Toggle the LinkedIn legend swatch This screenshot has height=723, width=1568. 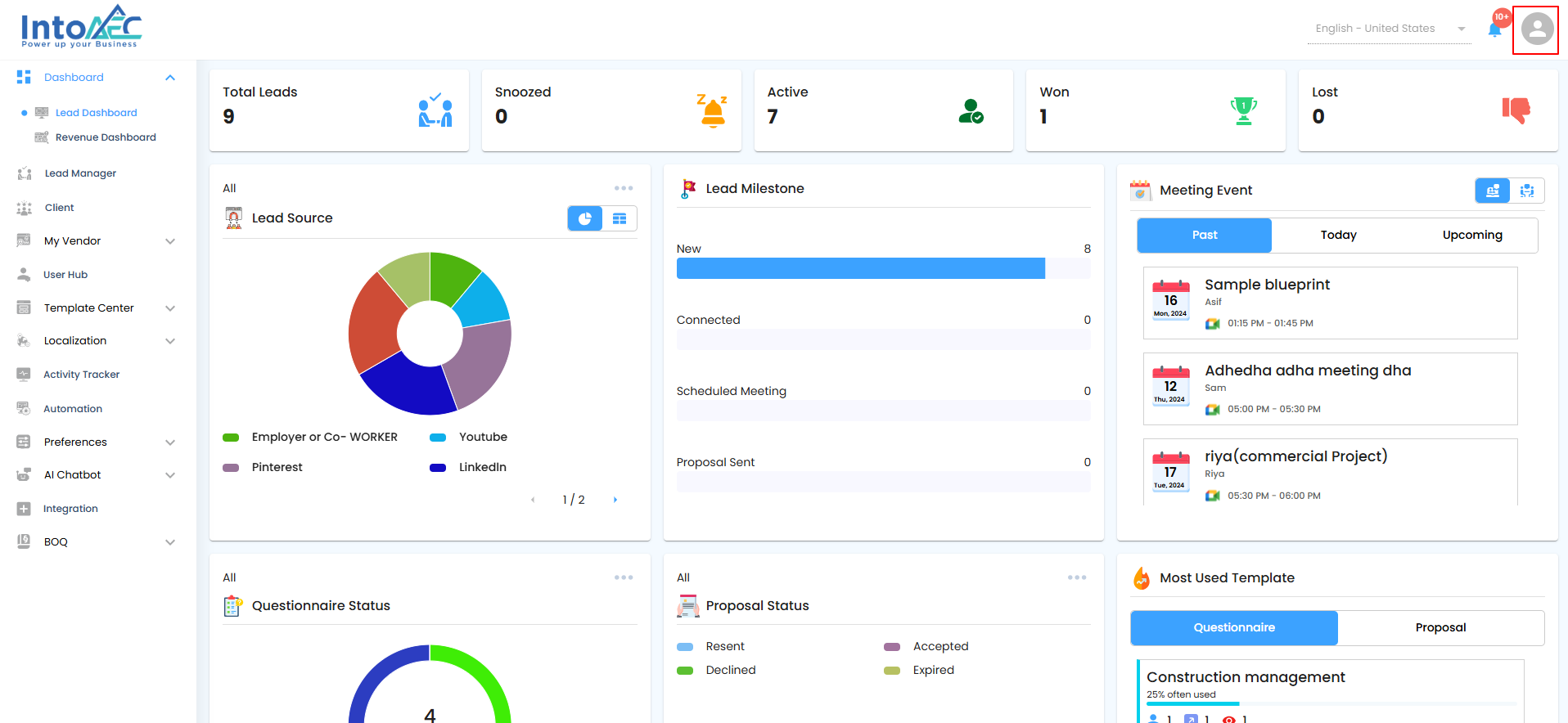tap(438, 468)
